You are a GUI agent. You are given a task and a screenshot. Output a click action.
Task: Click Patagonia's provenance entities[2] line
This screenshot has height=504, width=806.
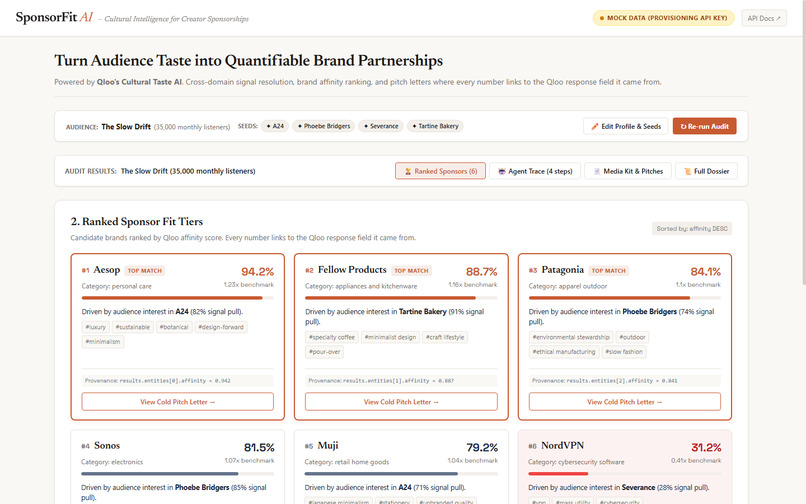625,381
